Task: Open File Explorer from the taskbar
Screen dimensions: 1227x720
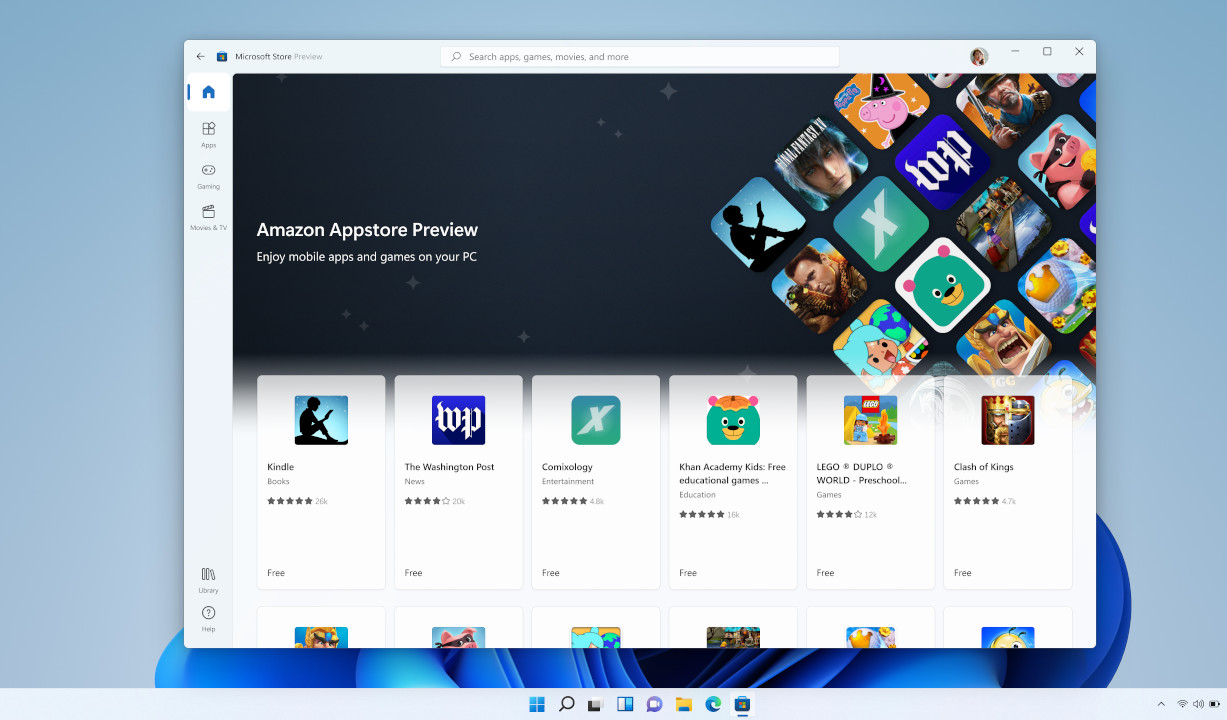Action: coord(684,704)
